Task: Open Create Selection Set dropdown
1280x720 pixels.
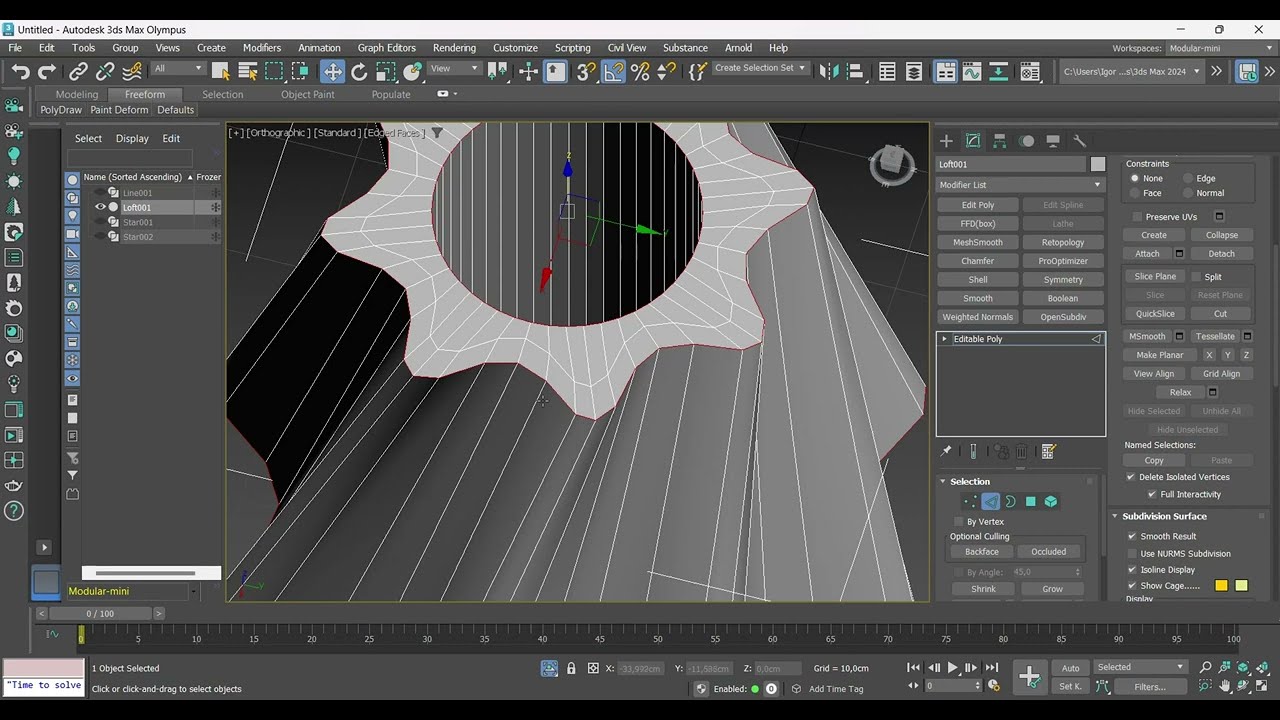Action: pos(760,68)
